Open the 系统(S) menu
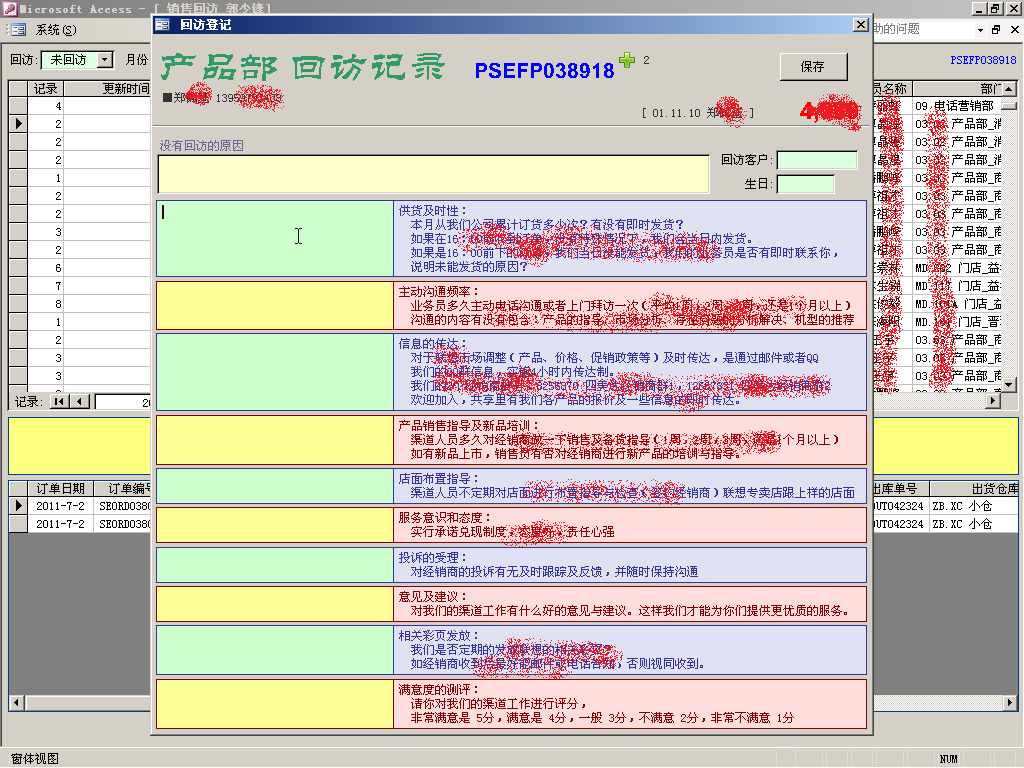Viewport: 1024px width, 768px height. 56,30
